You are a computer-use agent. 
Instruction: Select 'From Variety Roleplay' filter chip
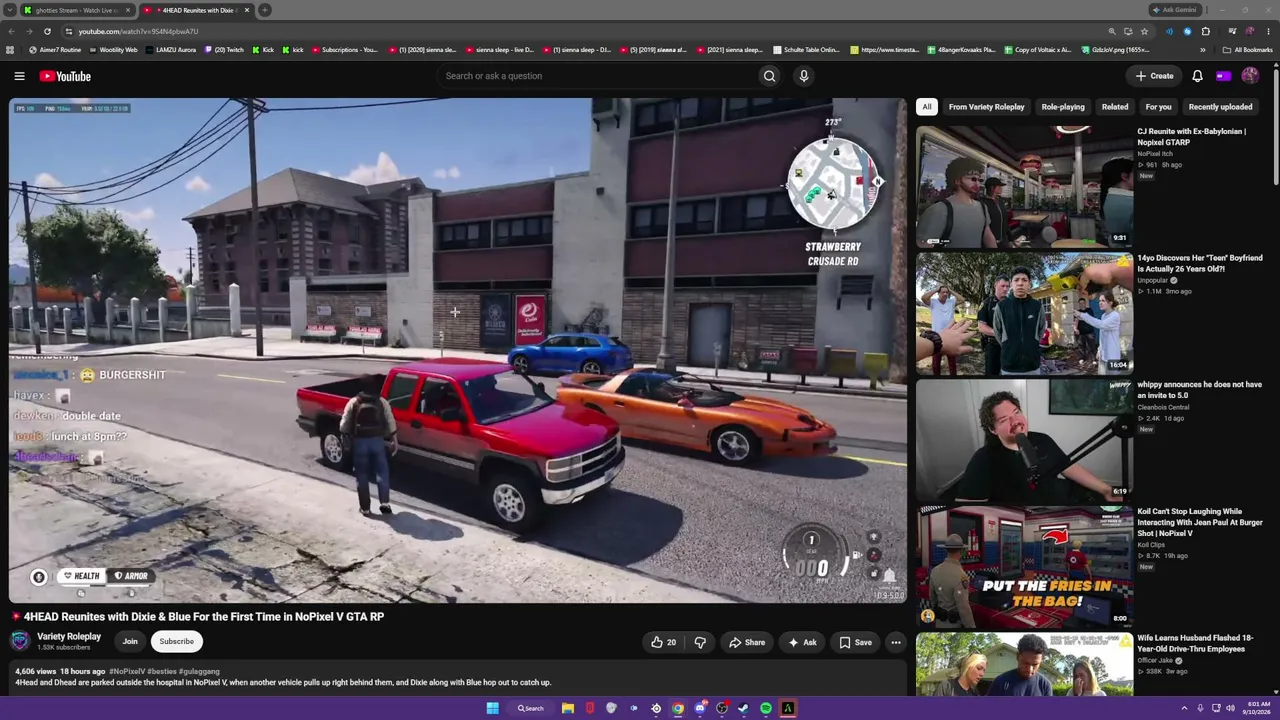click(x=986, y=107)
